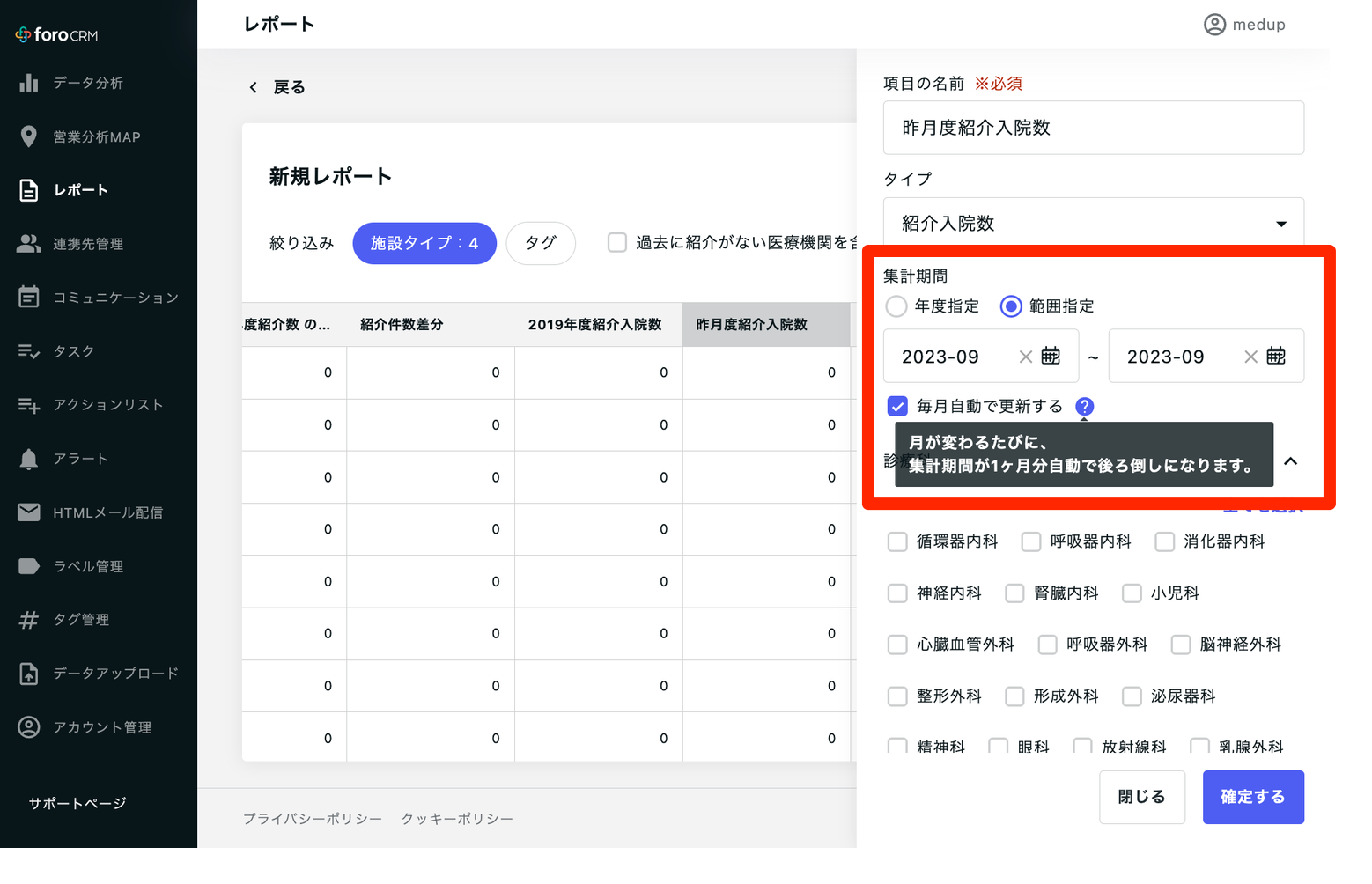Click the タスク checklist icon
1372x884 pixels.
(x=29, y=351)
